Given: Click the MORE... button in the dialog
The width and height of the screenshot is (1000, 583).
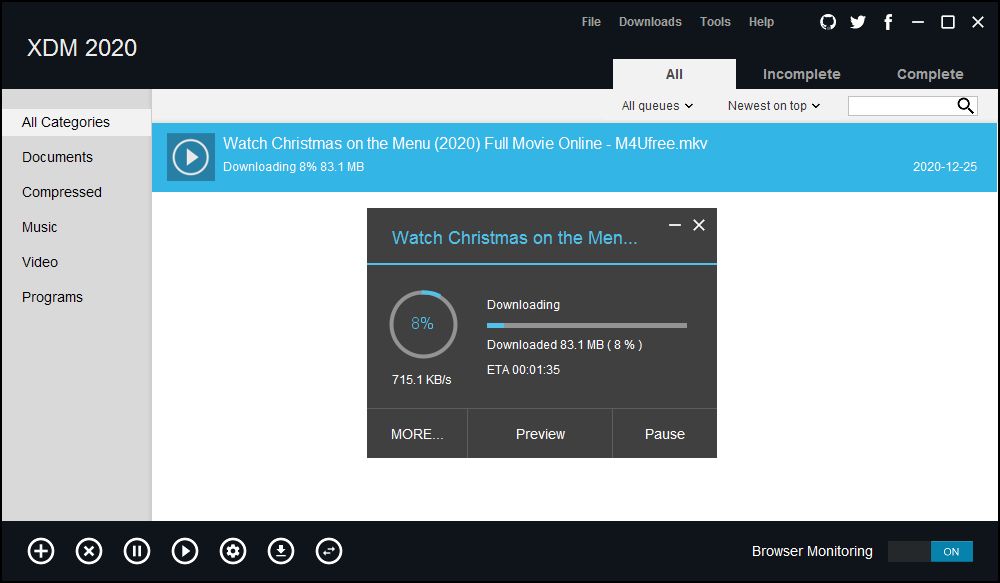Looking at the screenshot, I should tap(417, 434).
